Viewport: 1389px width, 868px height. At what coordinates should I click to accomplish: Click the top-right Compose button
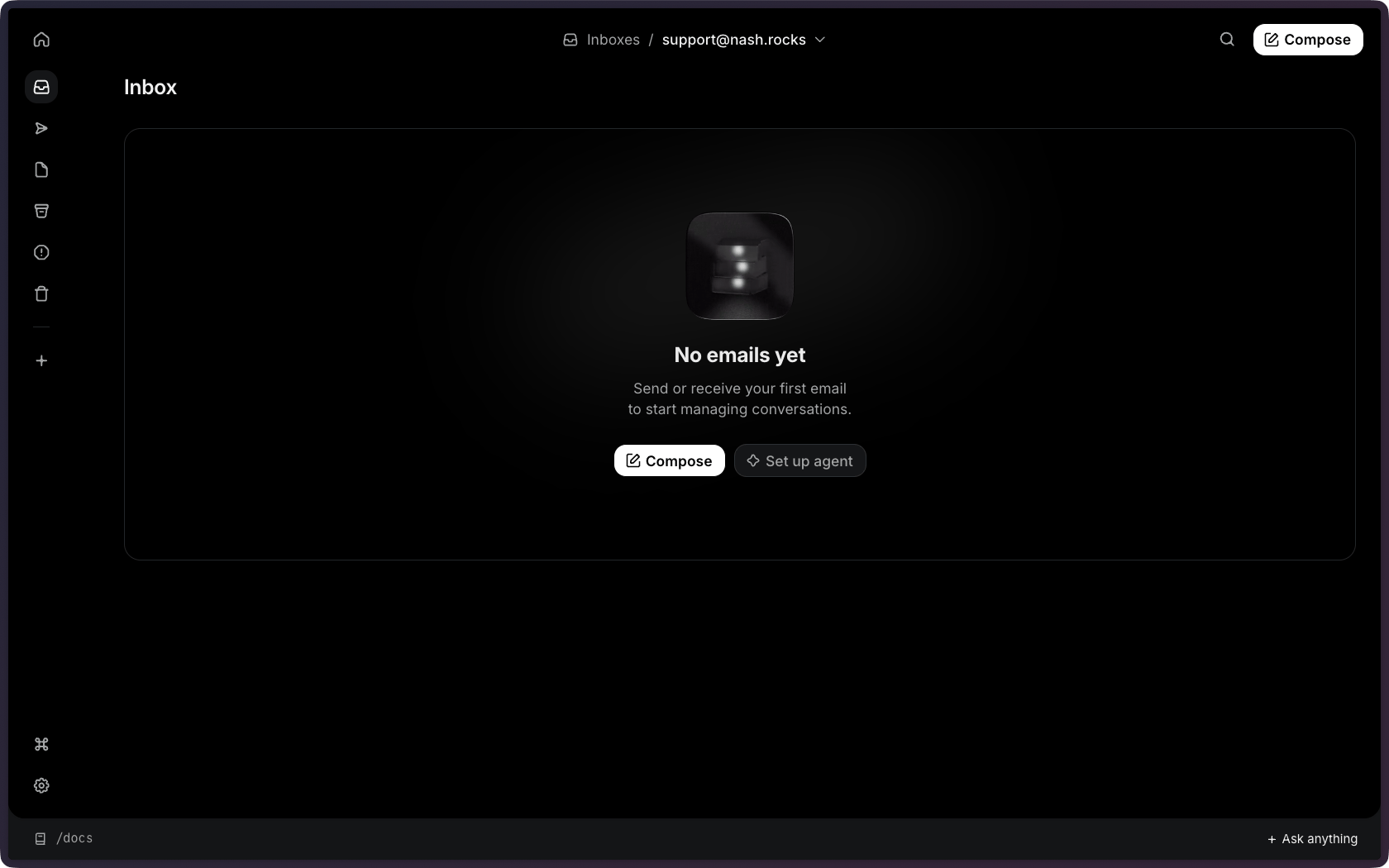[1308, 40]
